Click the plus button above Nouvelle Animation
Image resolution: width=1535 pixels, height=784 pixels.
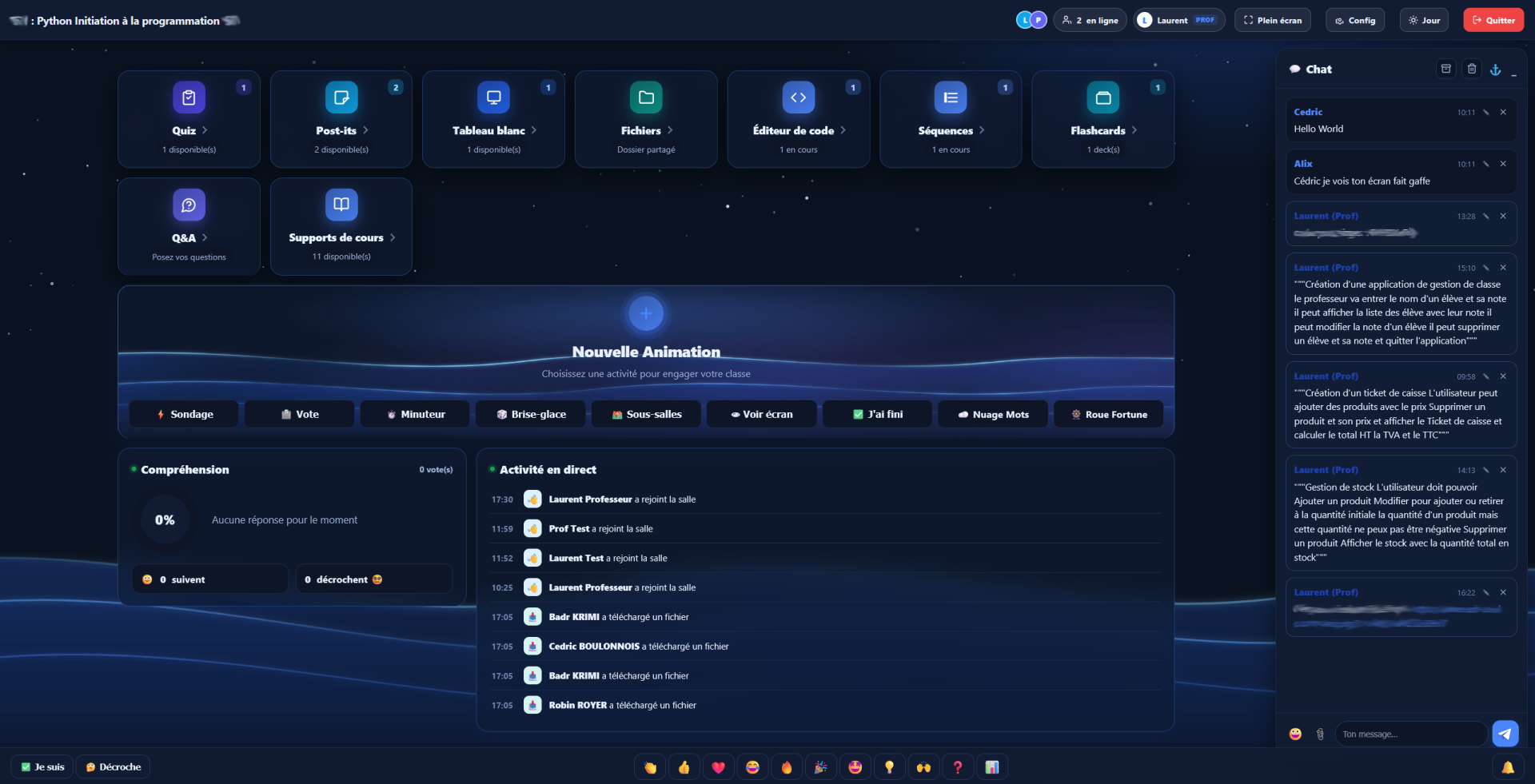(x=646, y=313)
